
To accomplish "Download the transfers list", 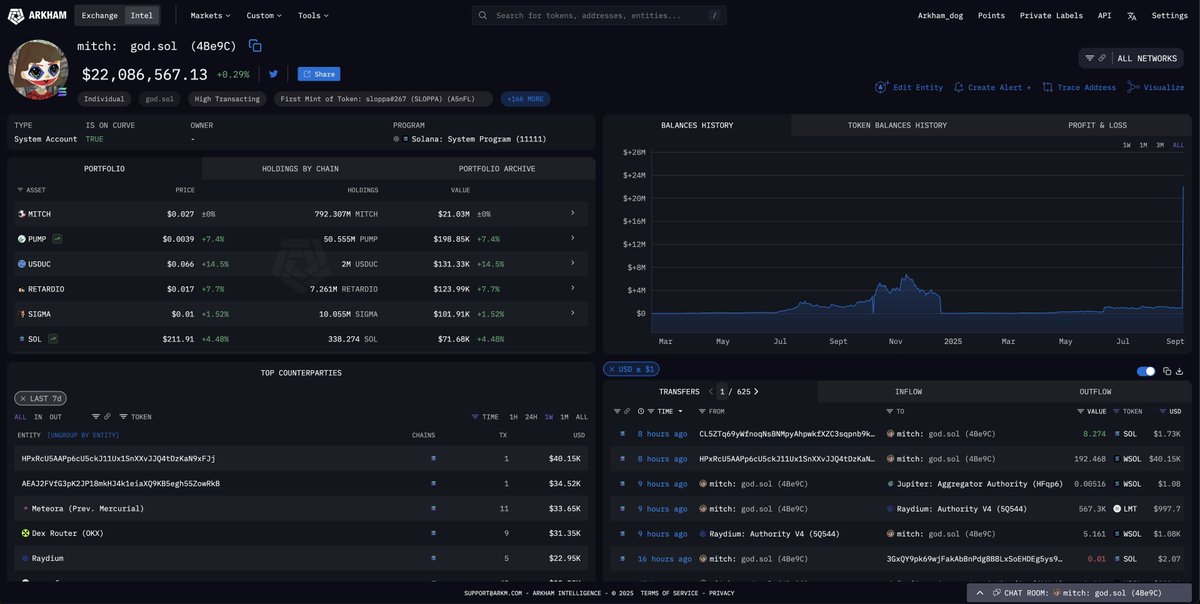I will (1181, 371).
